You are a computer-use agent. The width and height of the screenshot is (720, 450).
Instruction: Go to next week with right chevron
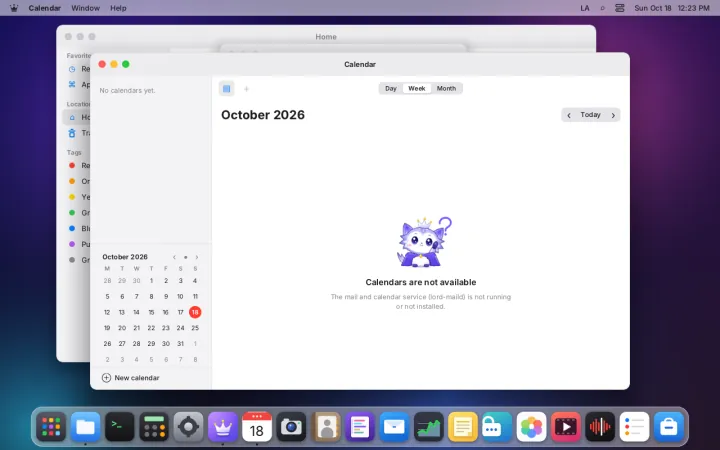tap(613, 115)
